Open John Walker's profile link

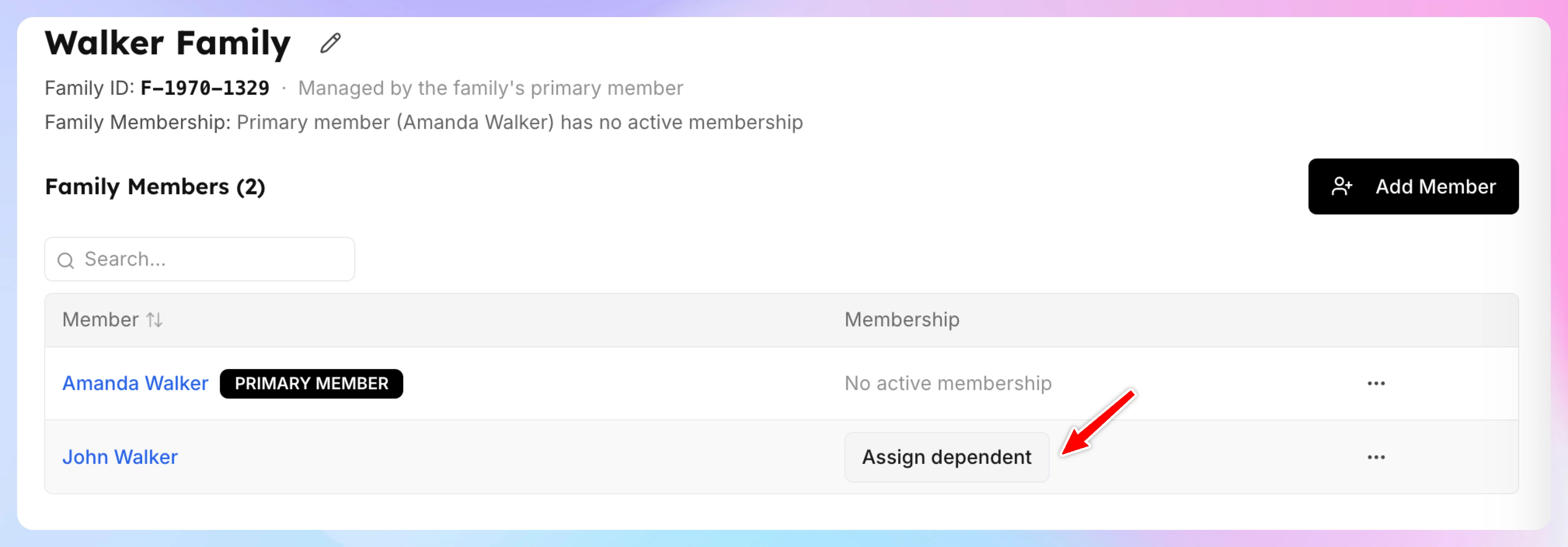tap(120, 457)
